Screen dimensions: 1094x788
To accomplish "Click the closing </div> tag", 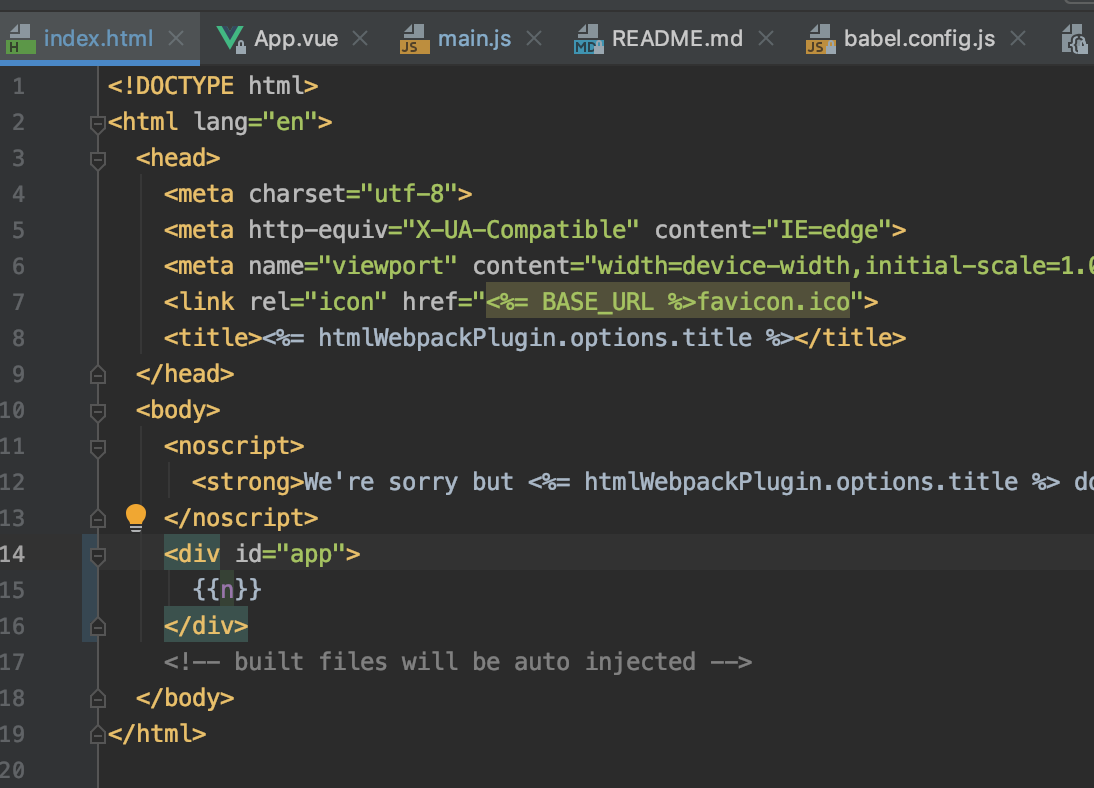I will [206, 626].
